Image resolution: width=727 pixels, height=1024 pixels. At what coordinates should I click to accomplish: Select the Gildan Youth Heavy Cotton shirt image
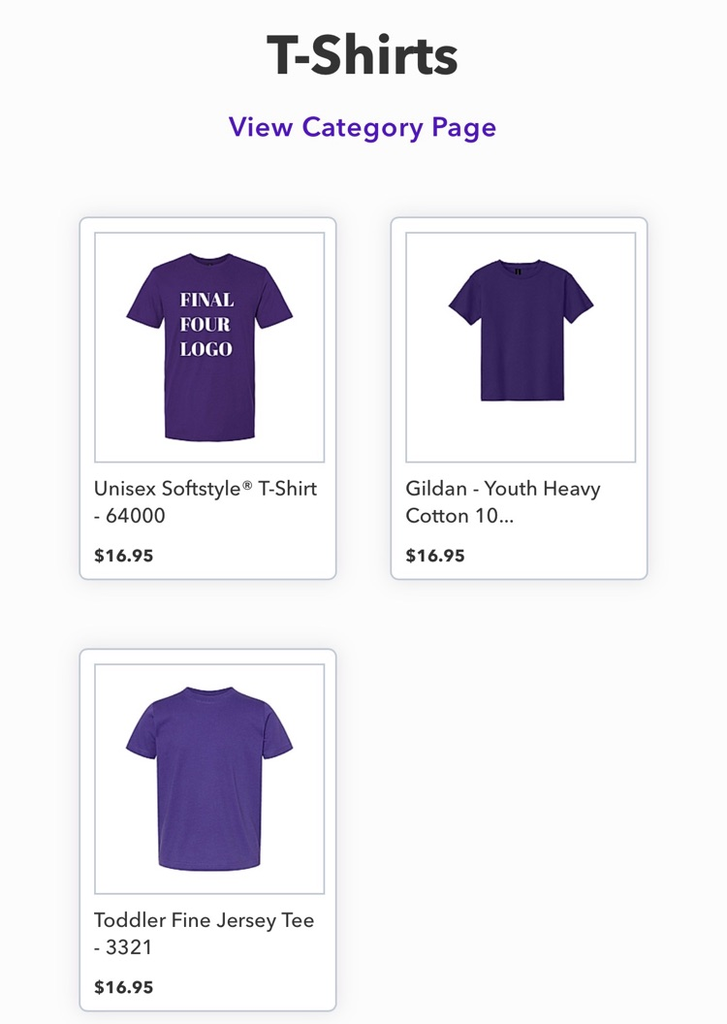(520, 347)
